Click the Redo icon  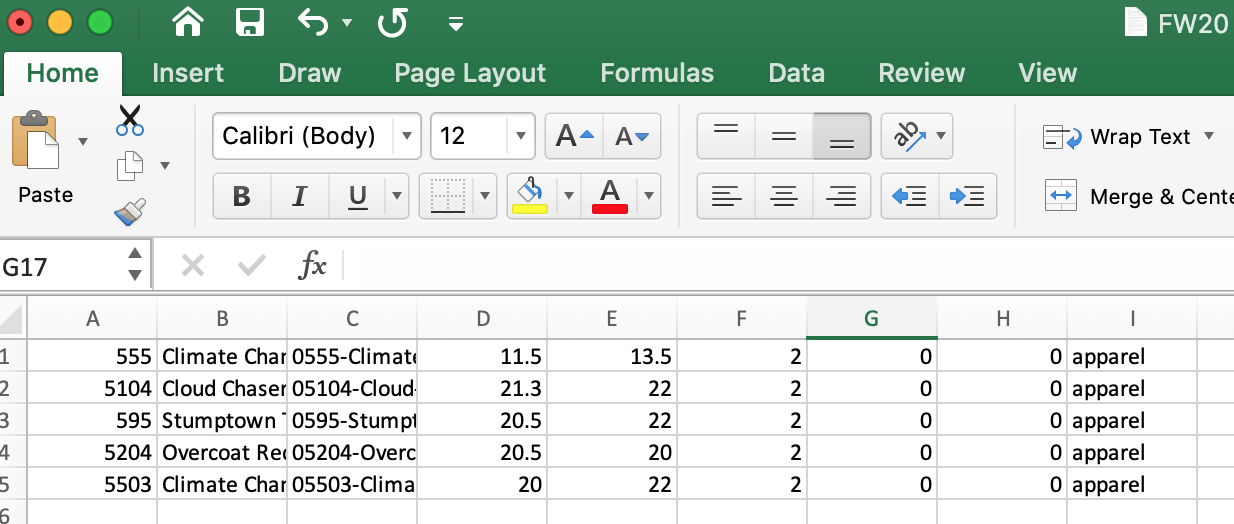click(x=392, y=22)
